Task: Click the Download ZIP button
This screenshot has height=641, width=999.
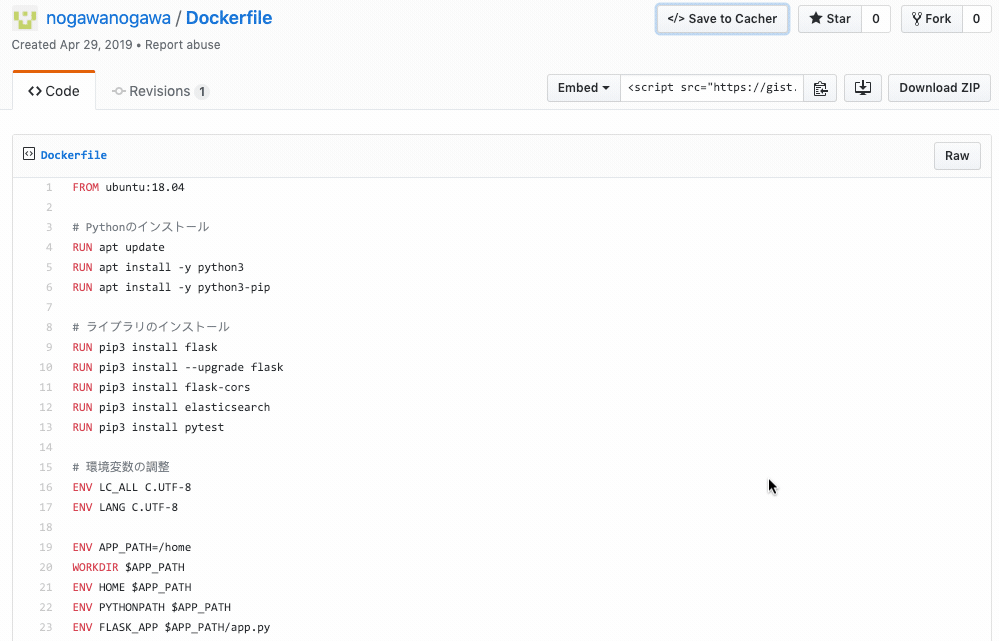Action: tap(939, 88)
